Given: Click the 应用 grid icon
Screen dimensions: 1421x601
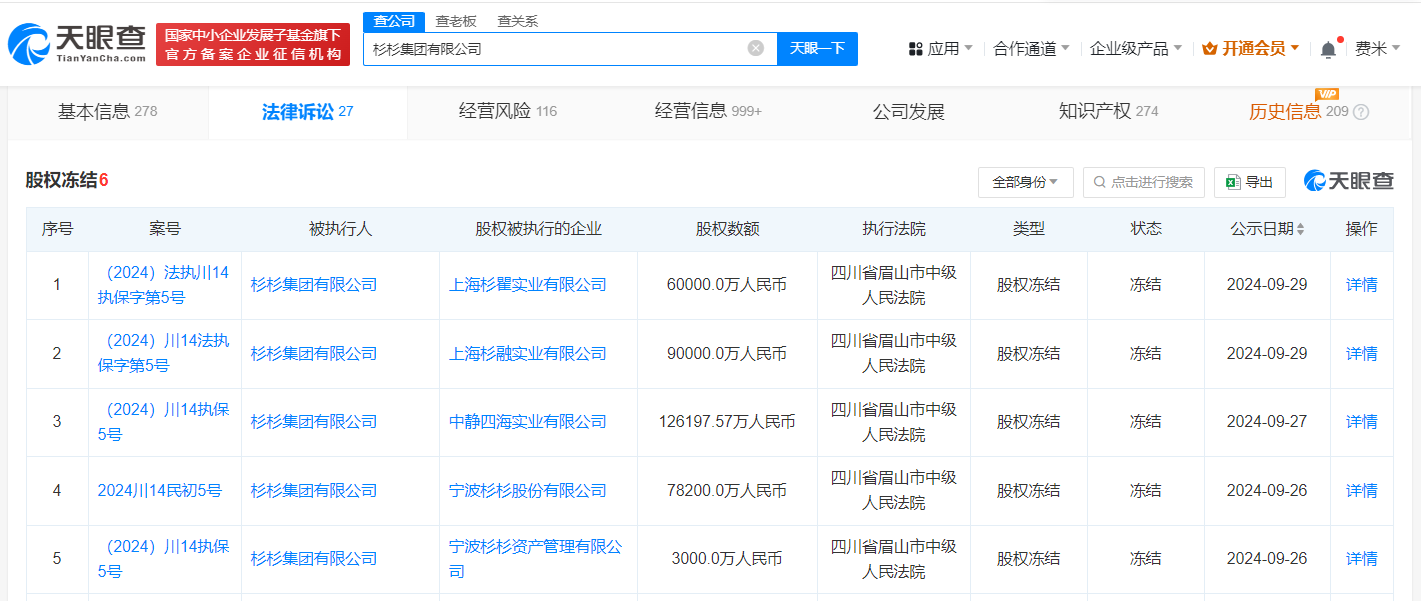Looking at the screenshot, I should click(x=915, y=49).
